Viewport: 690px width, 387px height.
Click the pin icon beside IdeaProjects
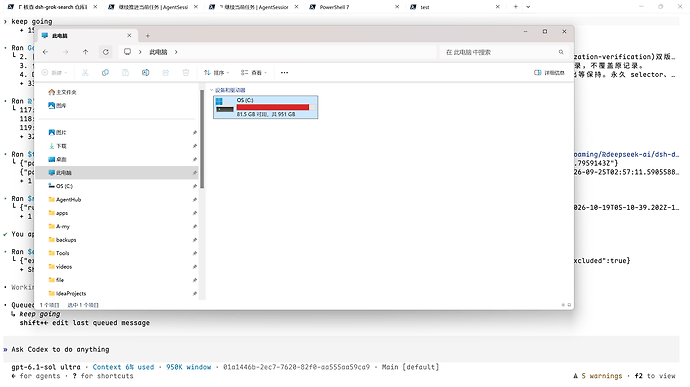pyautogui.click(x=195, y=294)
